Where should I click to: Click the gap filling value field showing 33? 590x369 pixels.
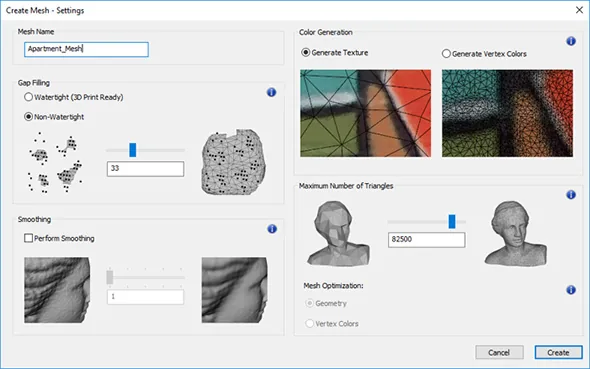(145, 169)
